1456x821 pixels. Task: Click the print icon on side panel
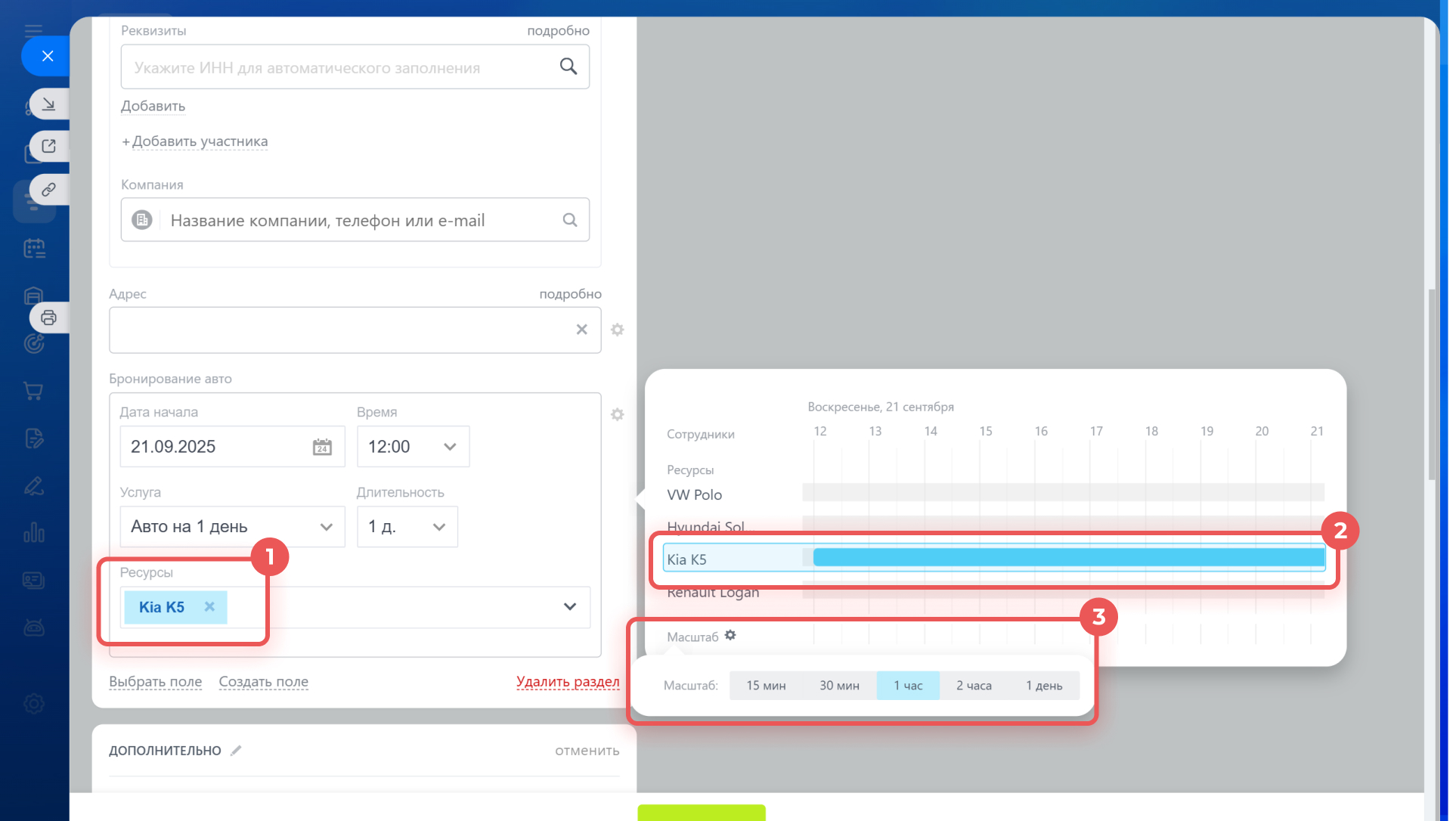[48, 318]
